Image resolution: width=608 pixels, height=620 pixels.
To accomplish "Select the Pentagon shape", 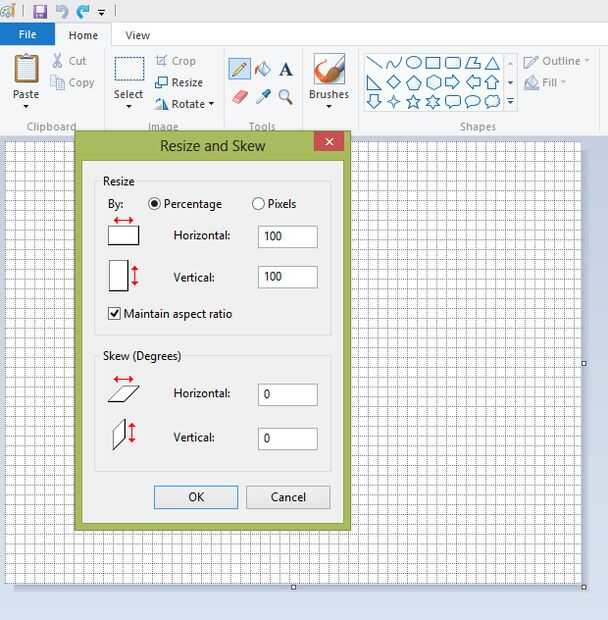I will tap(414, 82).
